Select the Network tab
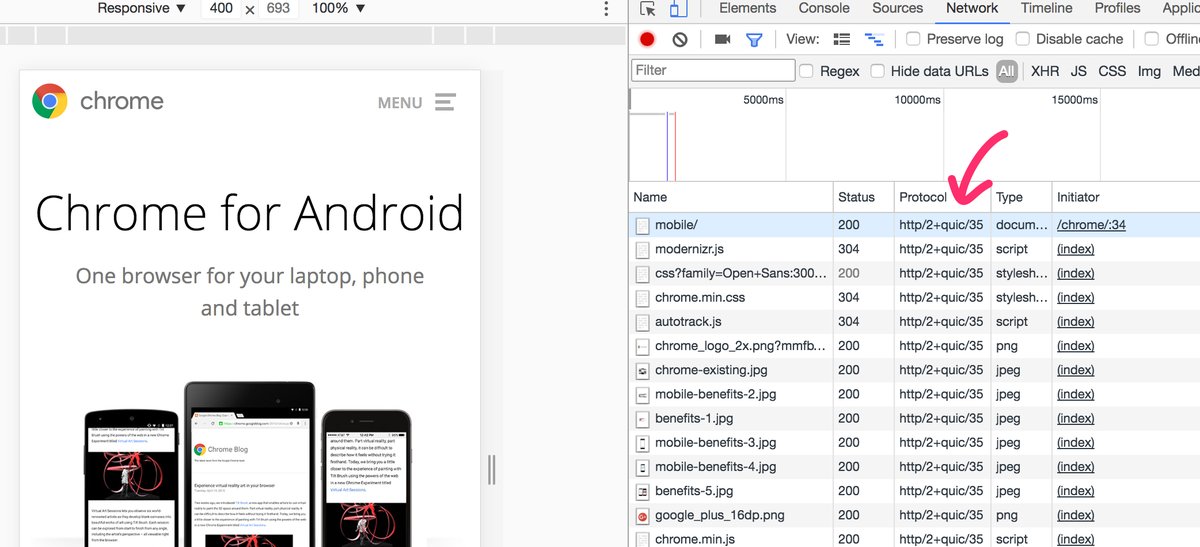The image size is (1200, 547). pos(972,8)
